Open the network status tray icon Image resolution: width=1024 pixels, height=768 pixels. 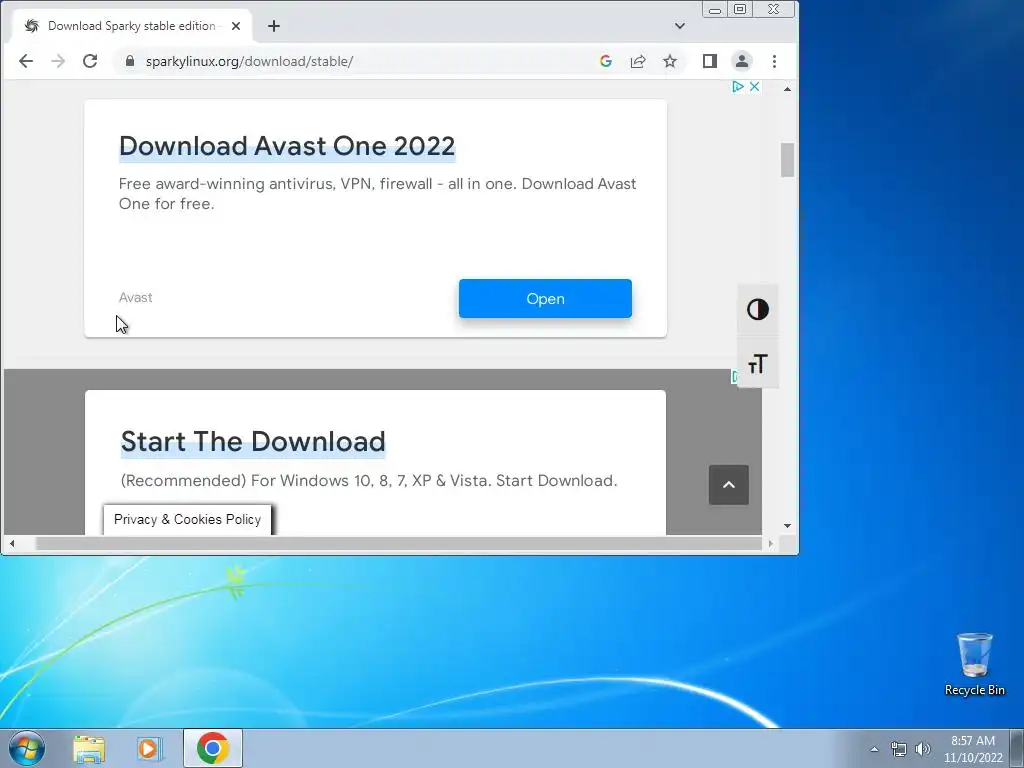[899, 749]
